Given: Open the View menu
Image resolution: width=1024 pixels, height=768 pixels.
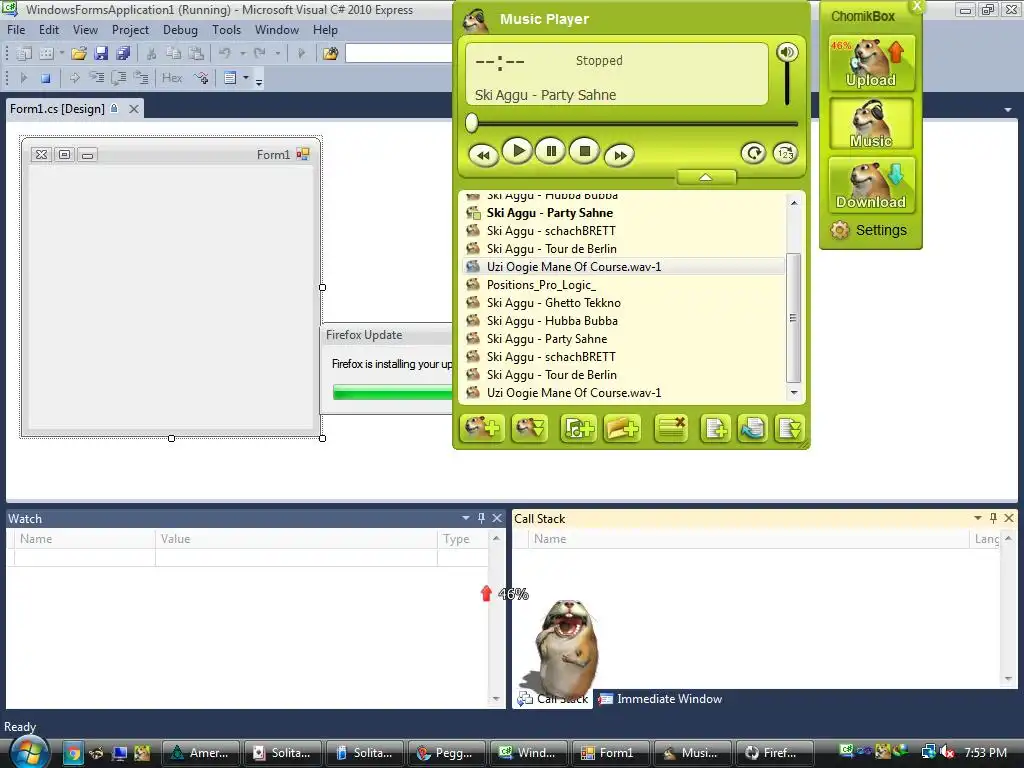Looking at the screenshot, I should [85, 30].
